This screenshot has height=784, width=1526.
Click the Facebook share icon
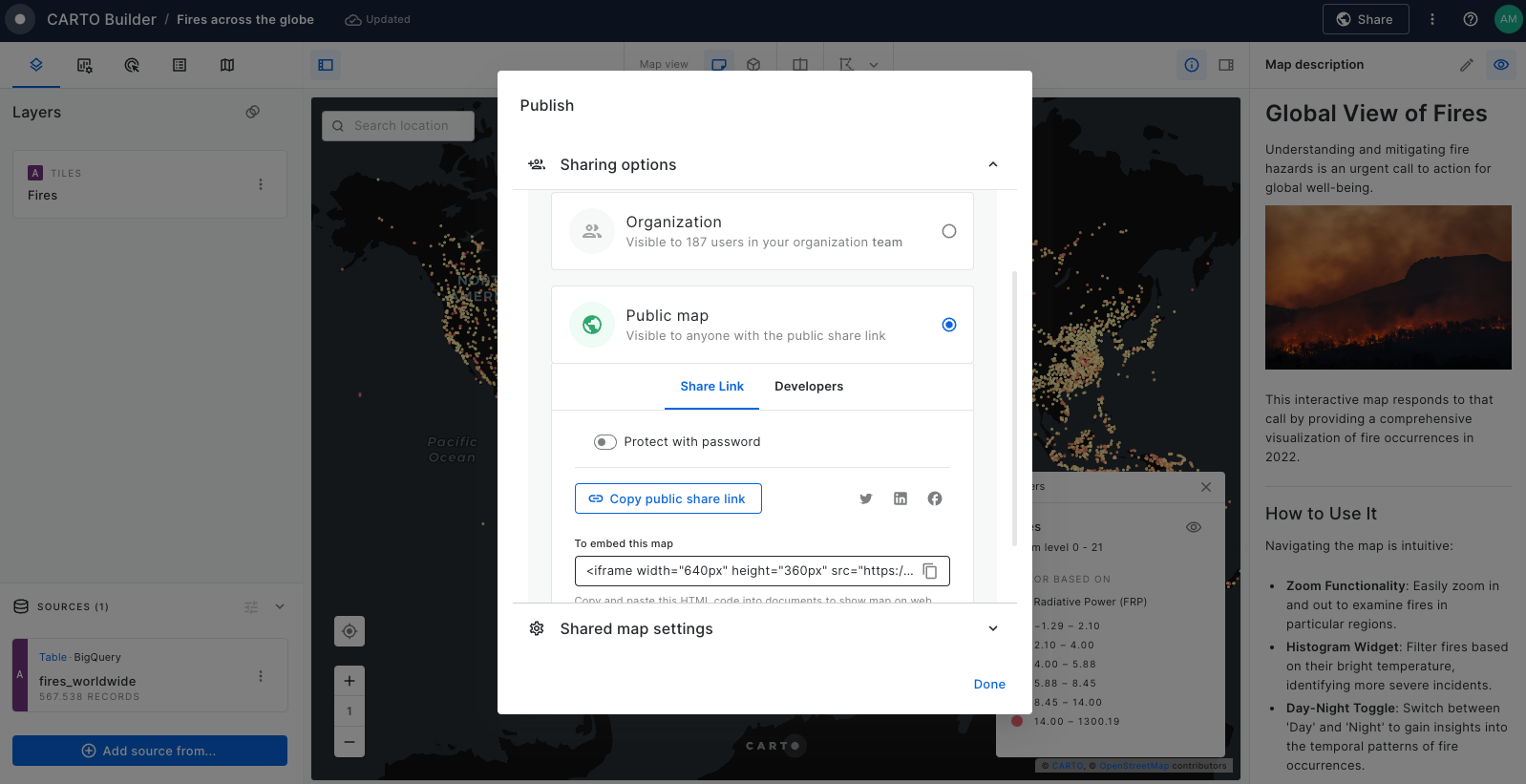[x=935, y=498]
